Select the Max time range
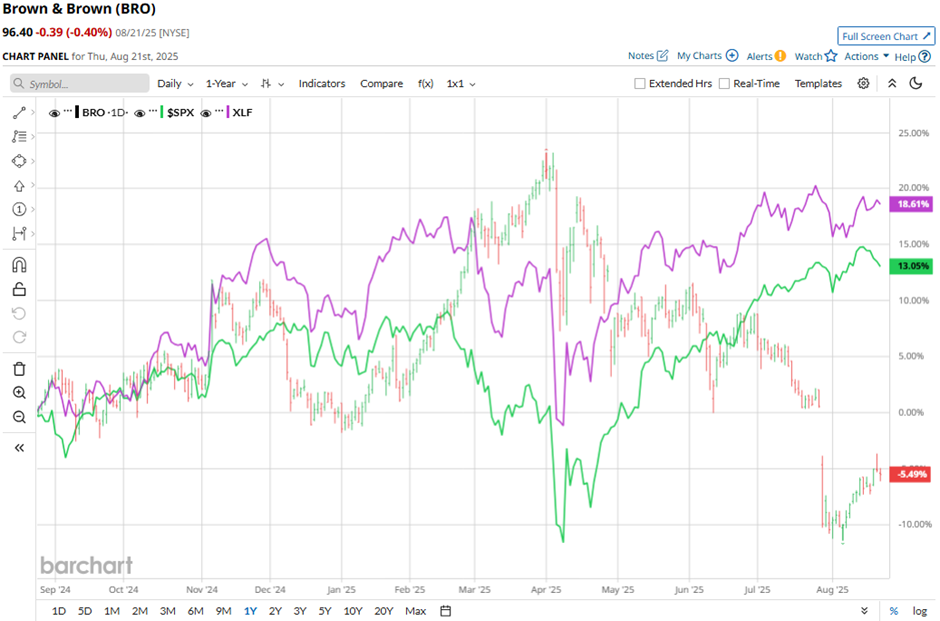940x621 pixels. [x=415, y=611]
